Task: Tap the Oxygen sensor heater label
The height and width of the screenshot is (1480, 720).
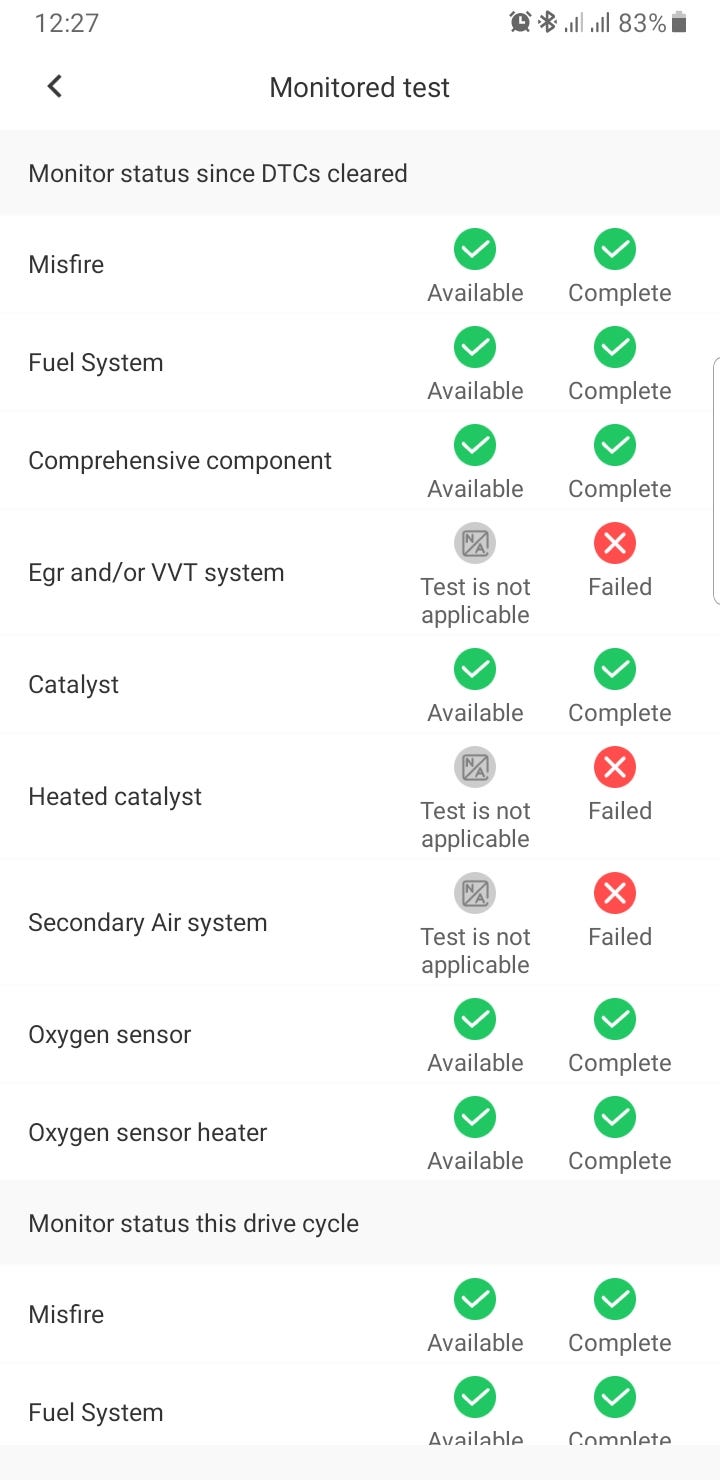Action: coord(148,1133)
